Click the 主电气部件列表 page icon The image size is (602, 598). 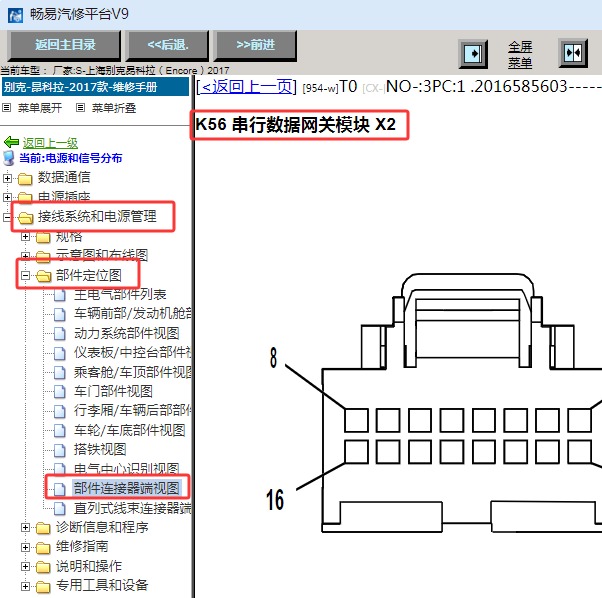coord(60,296)
